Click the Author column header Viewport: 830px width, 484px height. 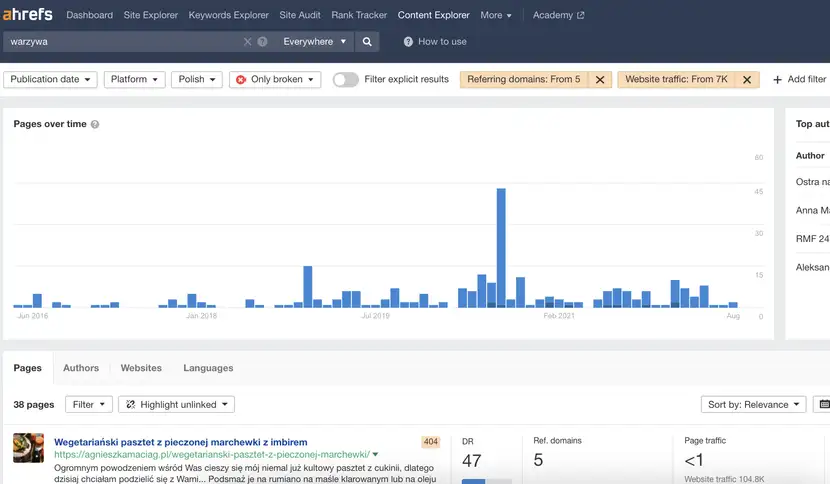(810, 156)
